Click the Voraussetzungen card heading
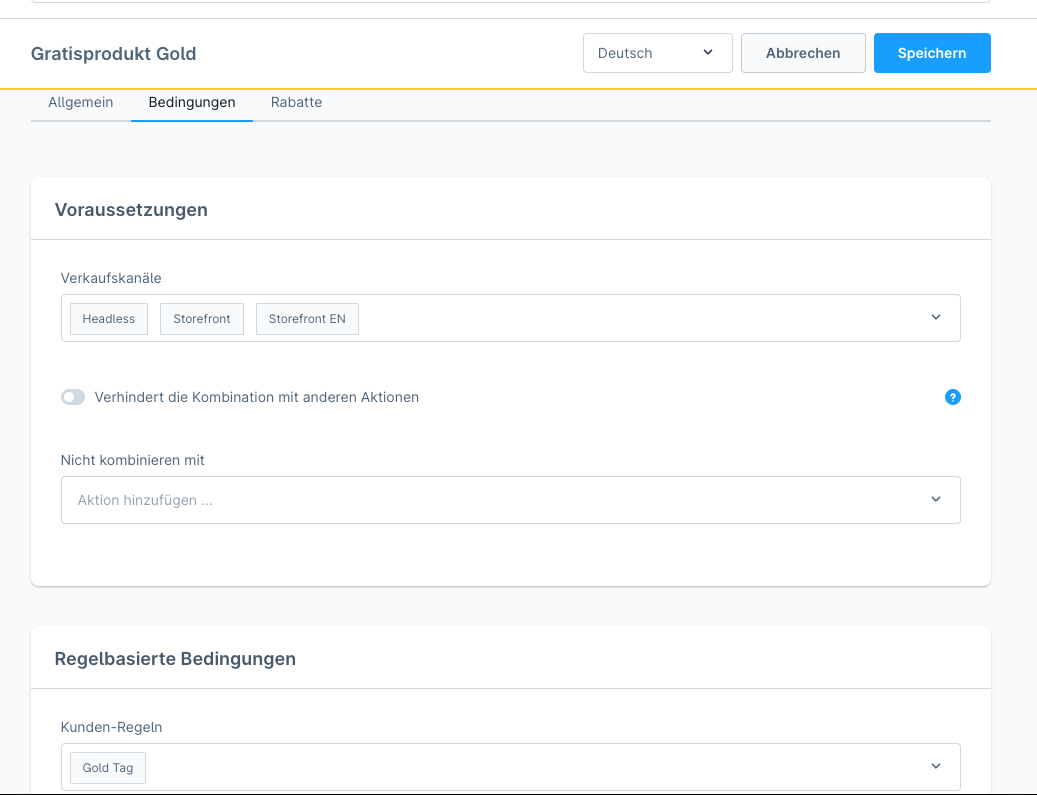The width and height of the screenshot is (1037, 795). (131, 209)
